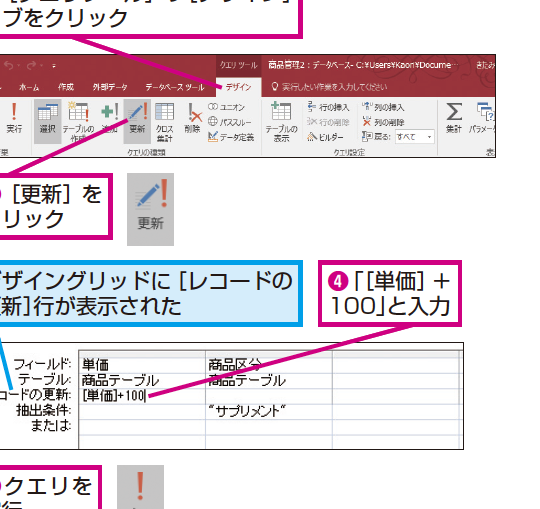Screen dimensions: 540x509
Task: Select the デザイン ribbon tab
Action: 238,87
